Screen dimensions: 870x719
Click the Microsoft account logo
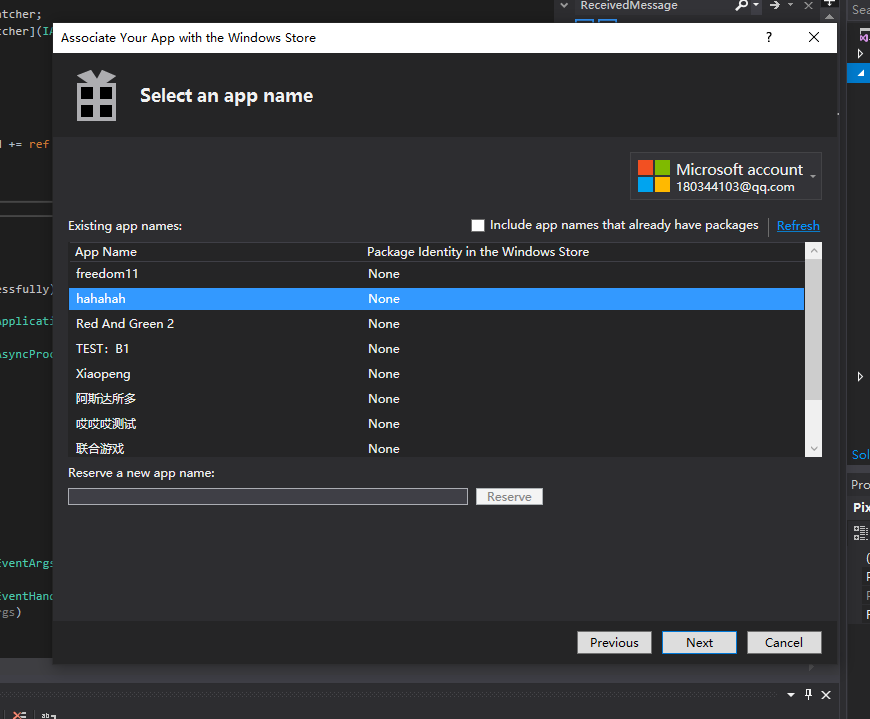tap(654, 176)
